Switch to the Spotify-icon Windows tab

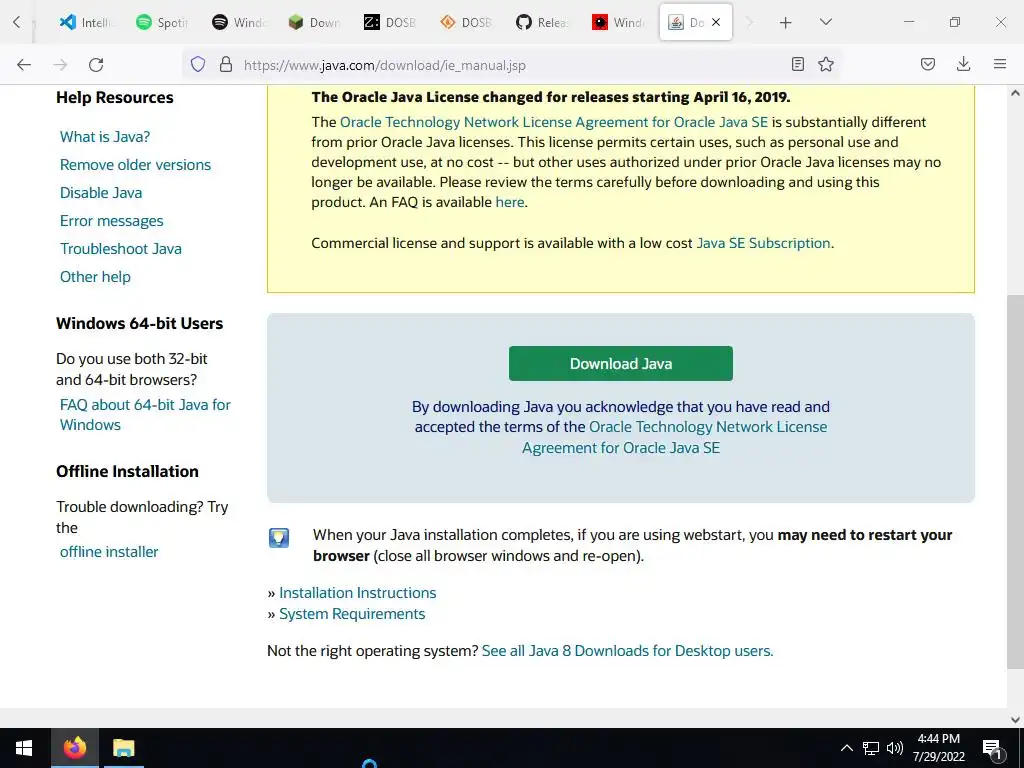pos(238,22)
